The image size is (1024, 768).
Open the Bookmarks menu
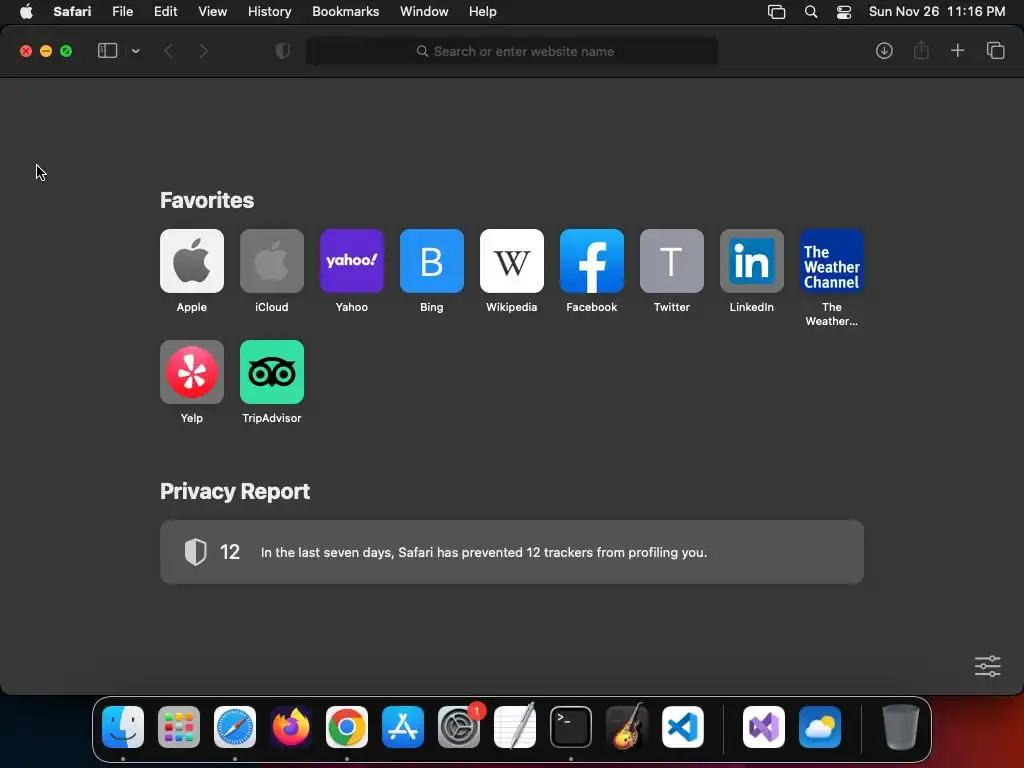pos(345,12)
